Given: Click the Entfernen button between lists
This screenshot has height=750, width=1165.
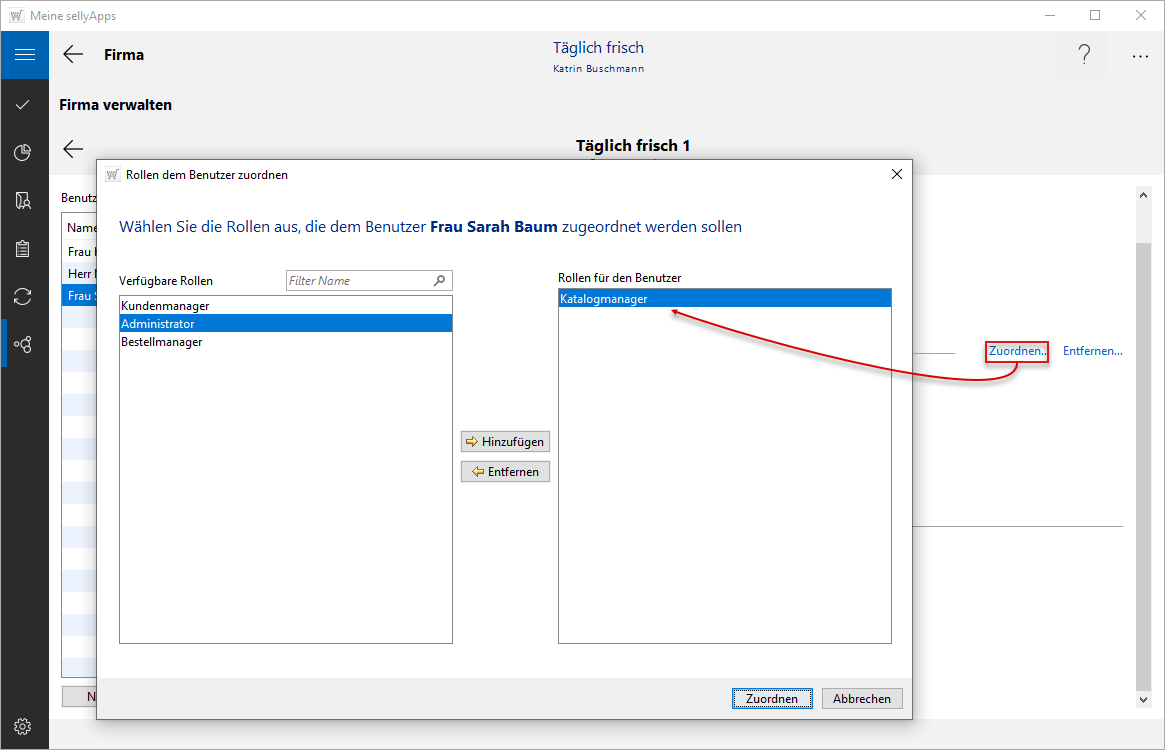Looking at the screenshot, I should (505, 472).
